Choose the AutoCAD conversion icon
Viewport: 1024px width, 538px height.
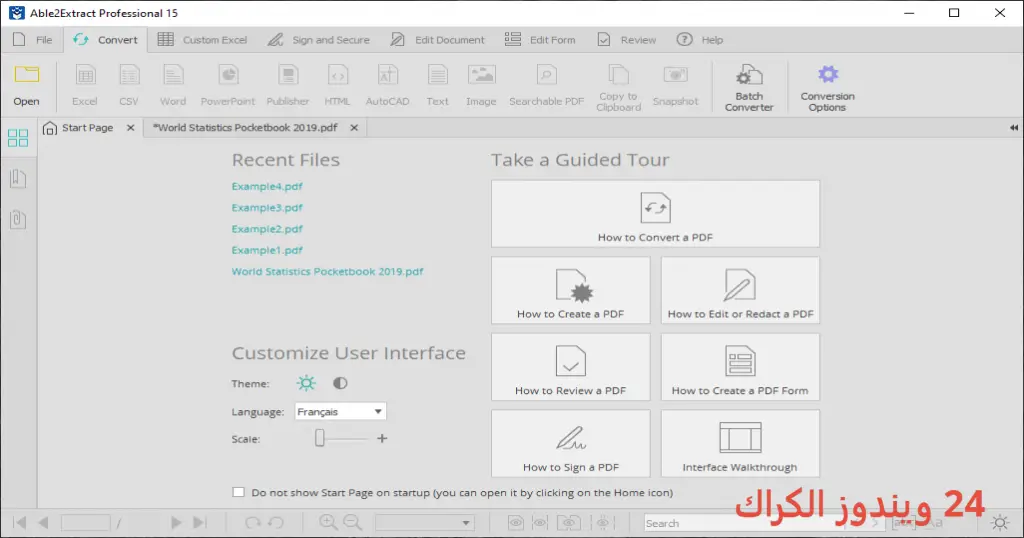(x=388, y=75)
